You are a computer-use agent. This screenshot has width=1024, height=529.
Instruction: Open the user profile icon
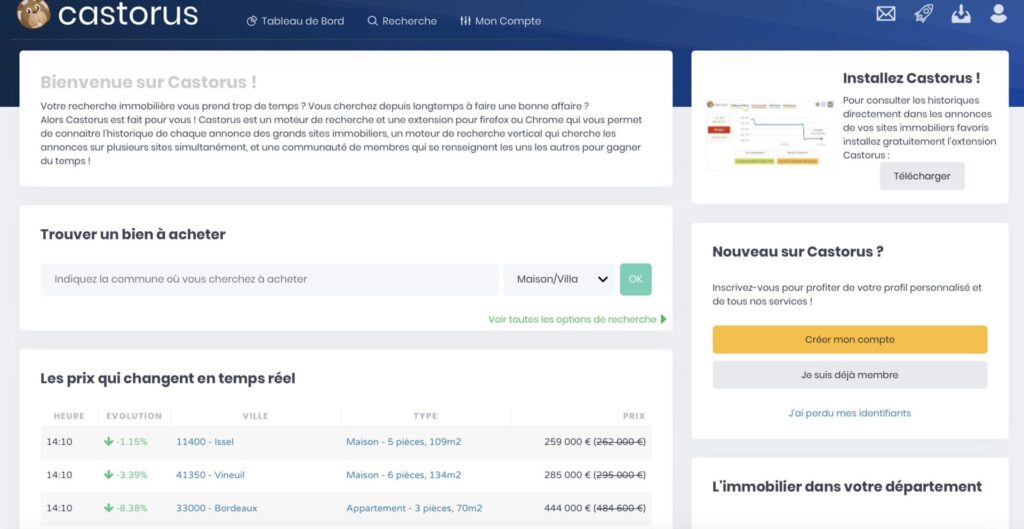pos(999,13)
